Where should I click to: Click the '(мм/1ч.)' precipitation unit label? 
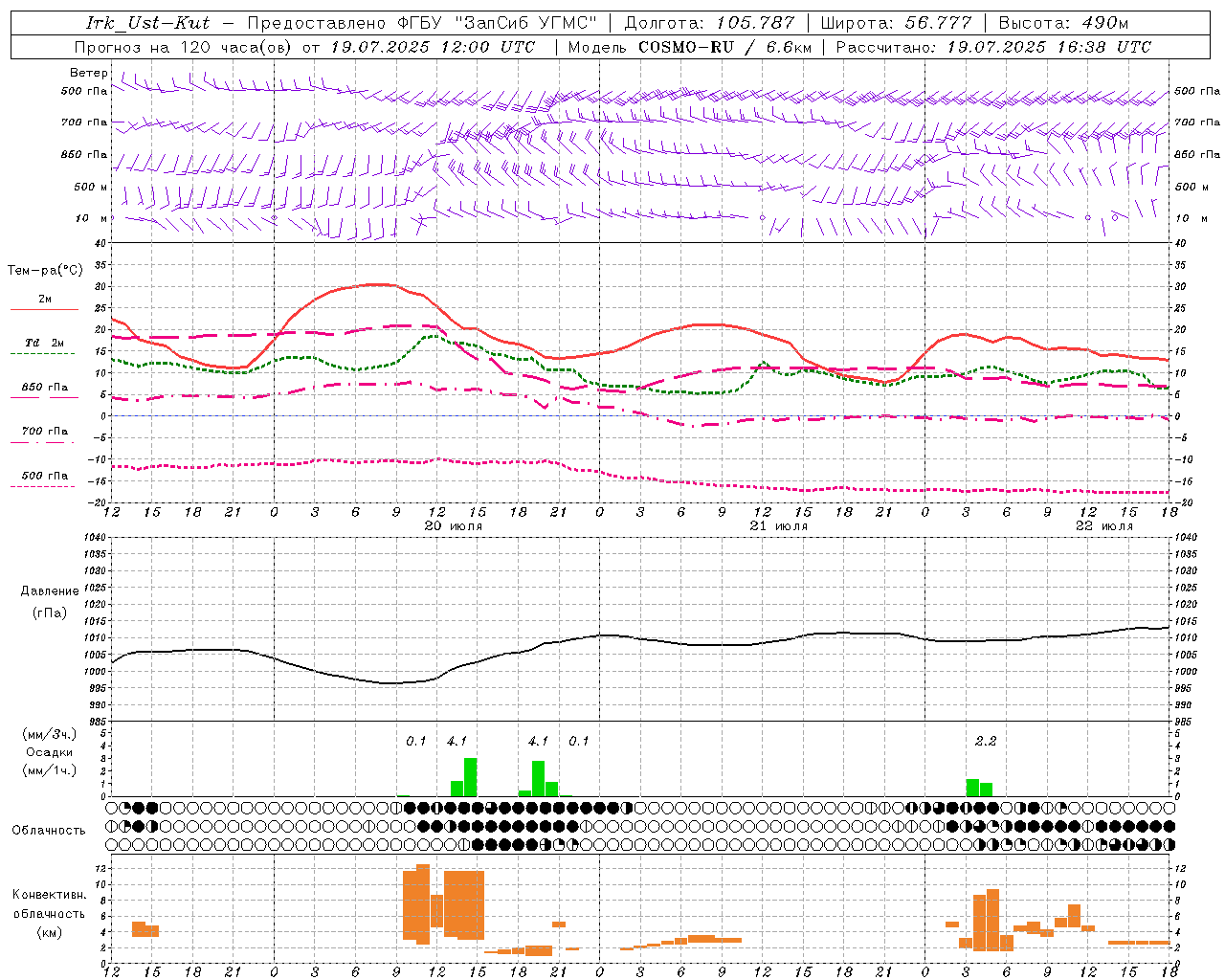[x=49, y=770]
